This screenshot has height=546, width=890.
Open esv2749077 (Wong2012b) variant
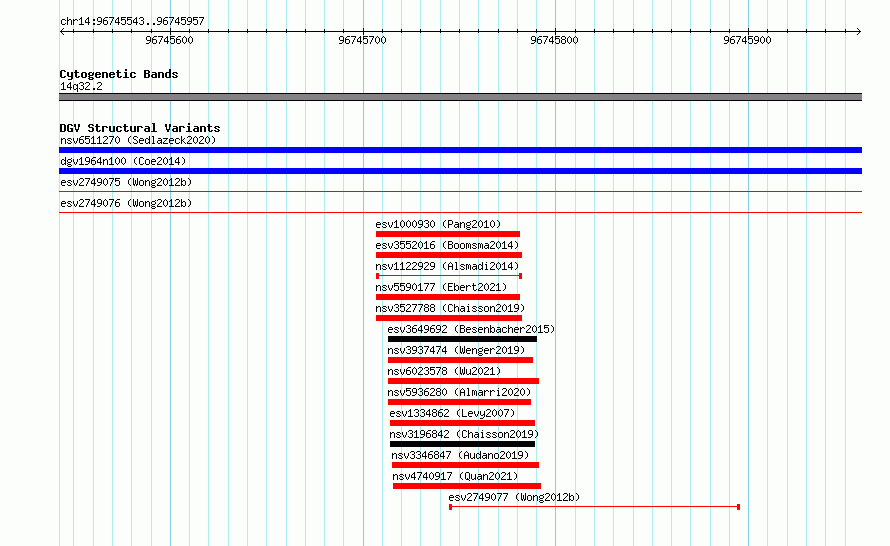pos(514,497)
